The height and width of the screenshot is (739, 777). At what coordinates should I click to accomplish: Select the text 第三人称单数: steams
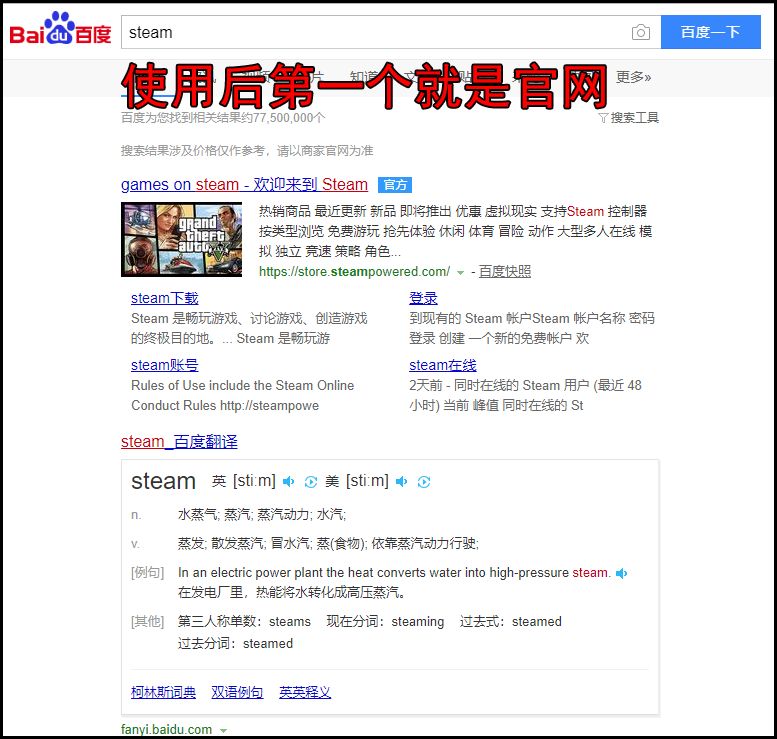[244, 622]
